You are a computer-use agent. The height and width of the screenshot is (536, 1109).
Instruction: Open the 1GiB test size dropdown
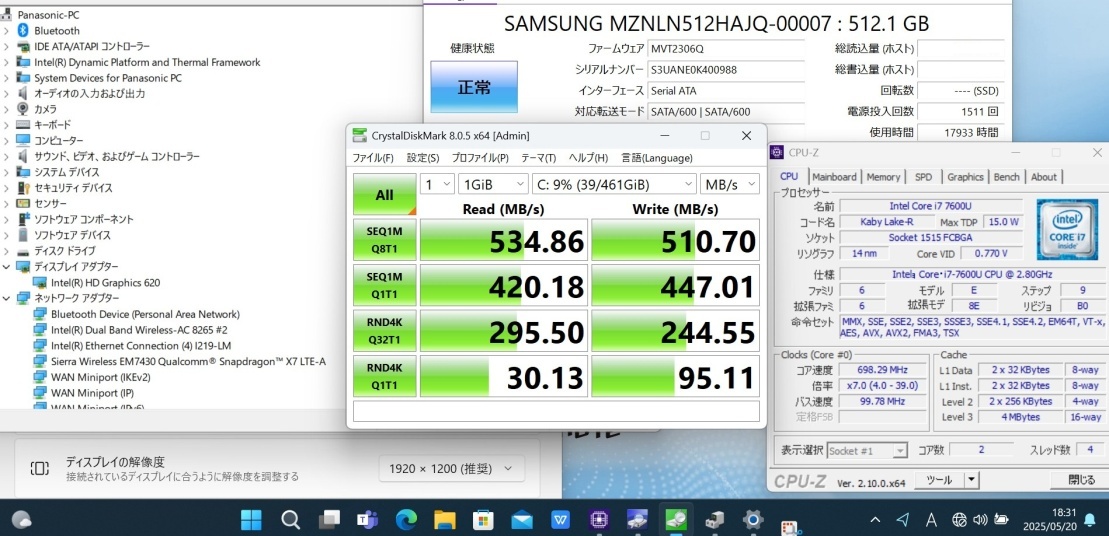493,184
